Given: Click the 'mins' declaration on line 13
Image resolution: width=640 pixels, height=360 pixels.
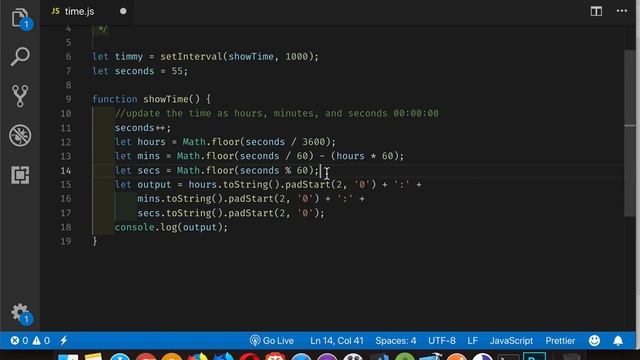Looking at the screenshot, I should click(149, 156).
